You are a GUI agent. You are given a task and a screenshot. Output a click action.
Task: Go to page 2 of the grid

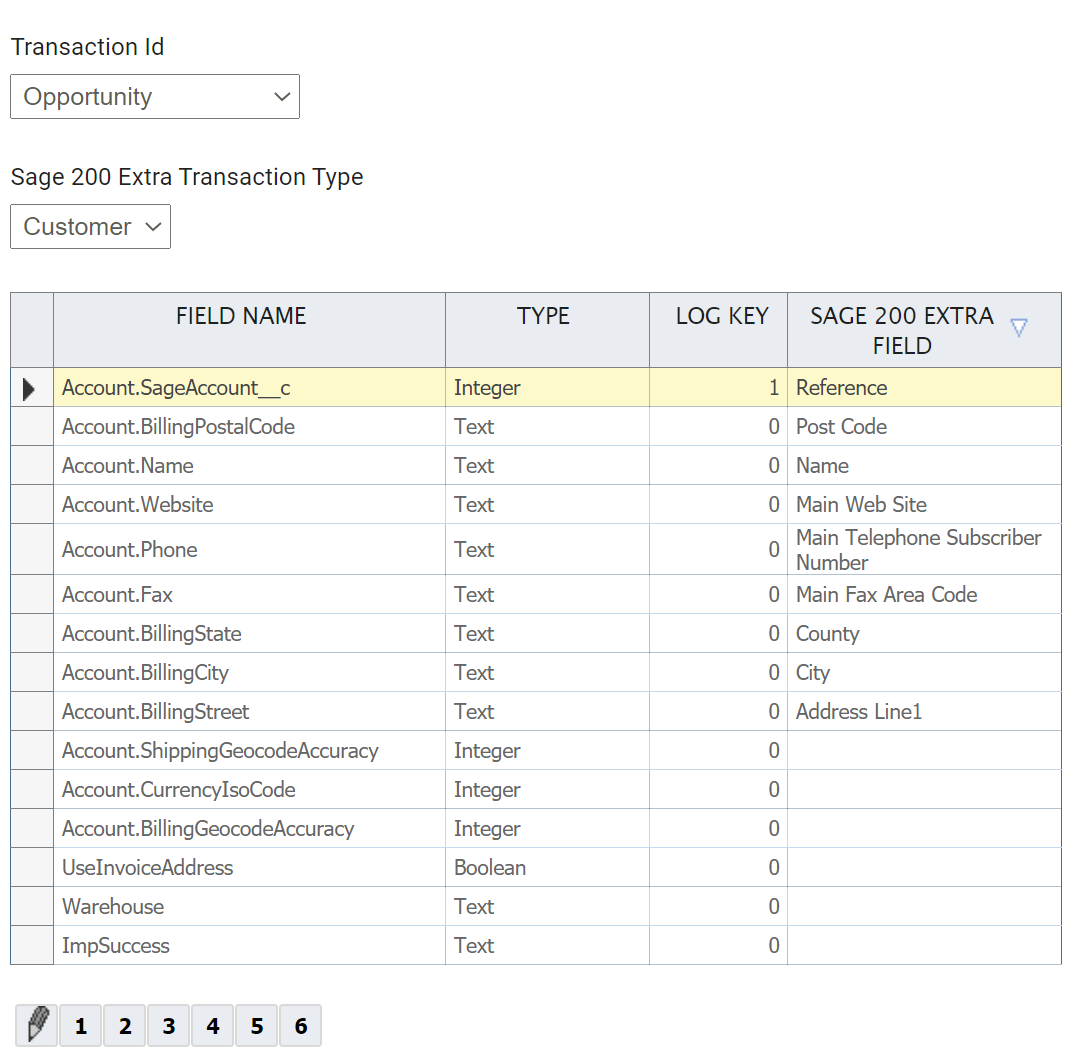pyautogui.click(x=125, y=1026)
